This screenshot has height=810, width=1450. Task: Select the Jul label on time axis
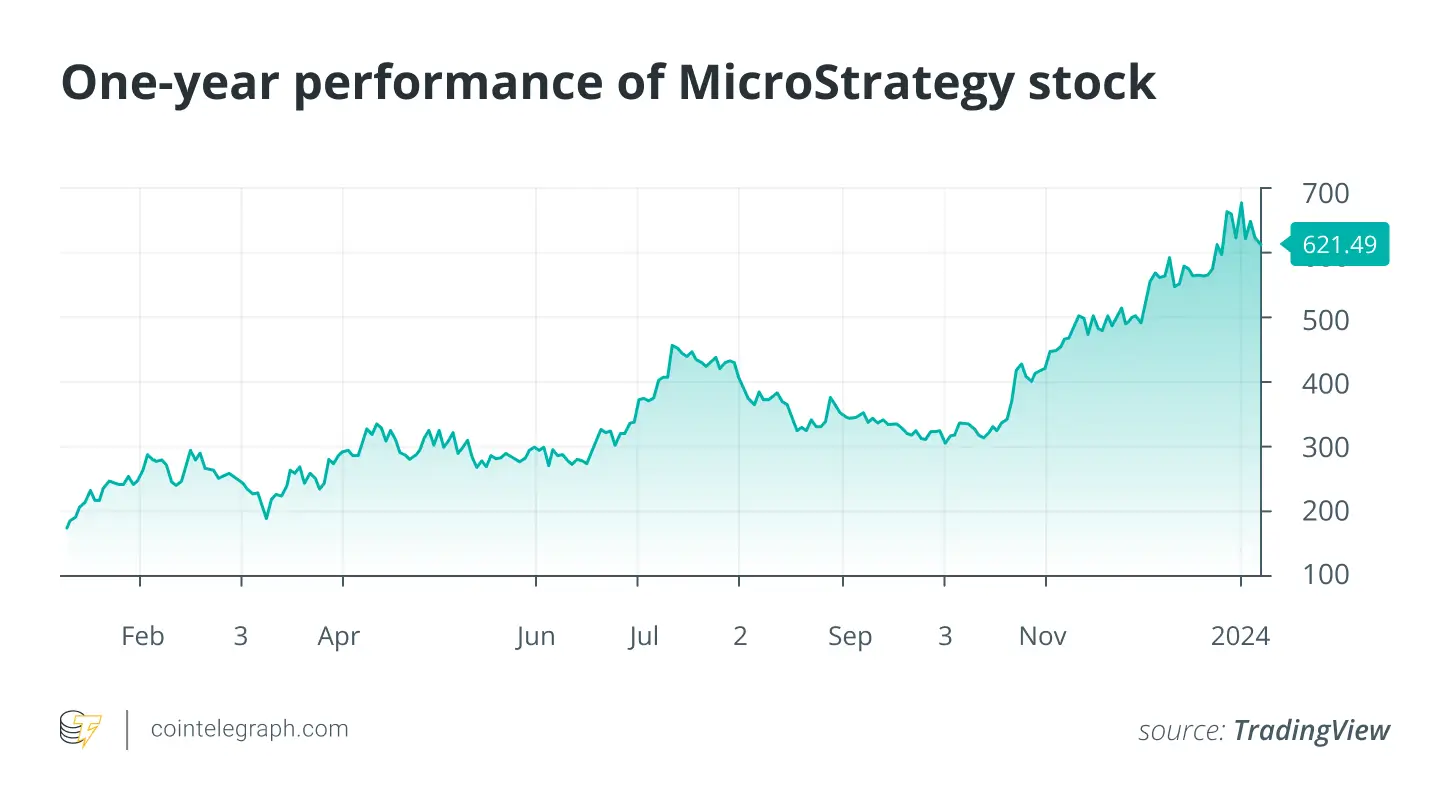[x=643, y=636]
